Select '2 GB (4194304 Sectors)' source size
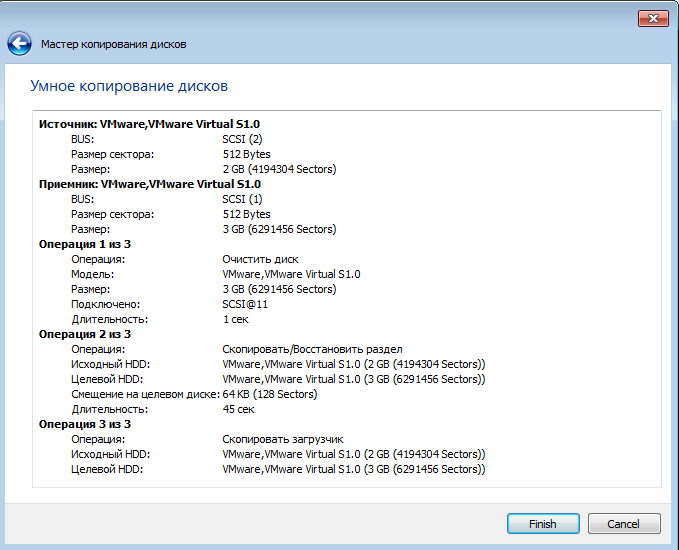Viewport: 679px width, 550px height. 279,169
